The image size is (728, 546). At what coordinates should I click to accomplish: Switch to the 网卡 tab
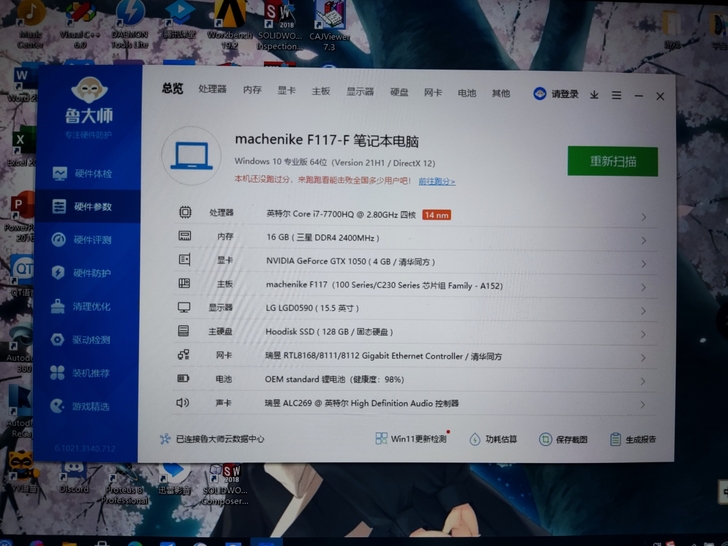[x=433, y=92]
